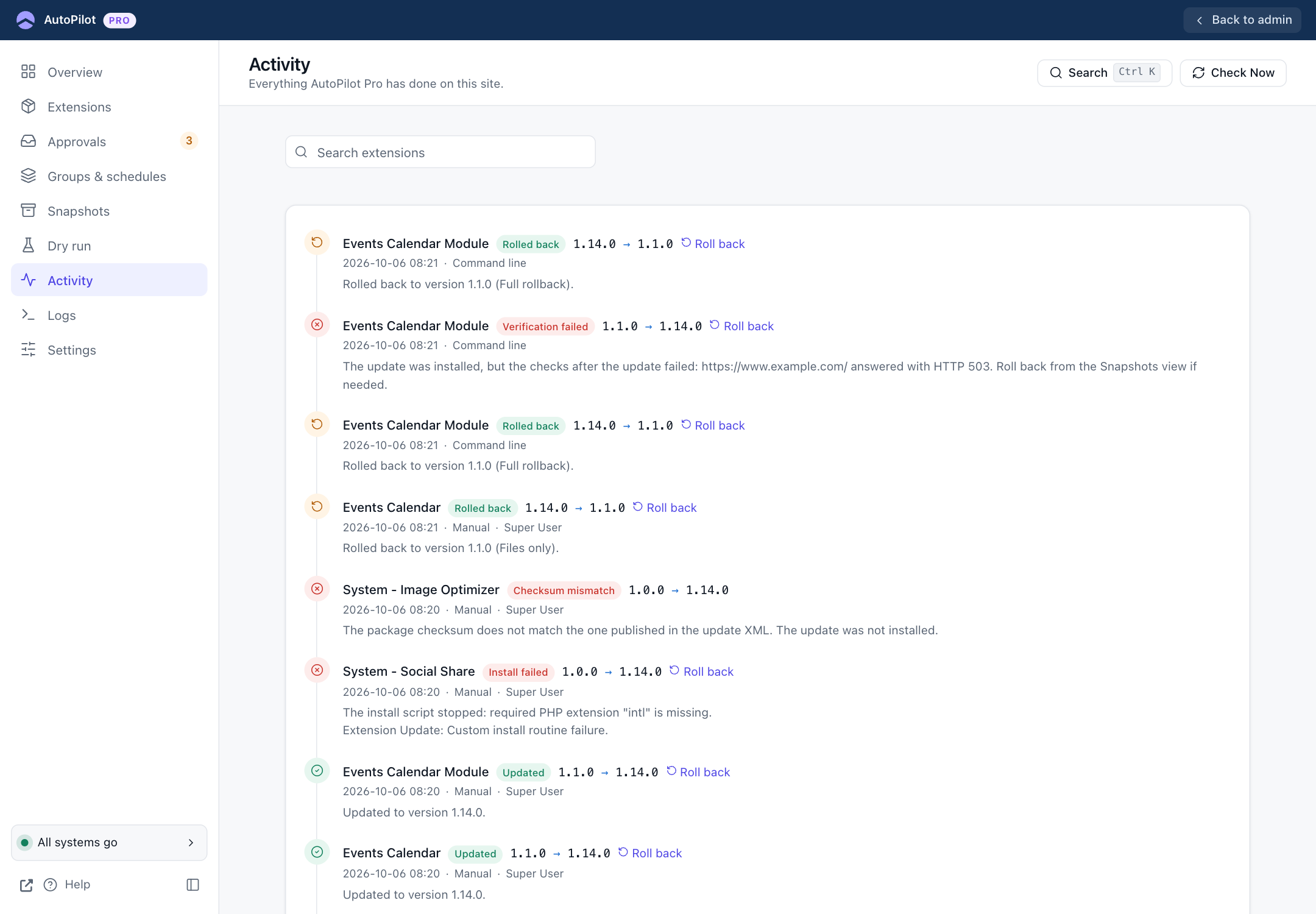Screen dimensions: 1316x914
Task: Click the Groups & schedules layers icon
Action: [28, 176]
